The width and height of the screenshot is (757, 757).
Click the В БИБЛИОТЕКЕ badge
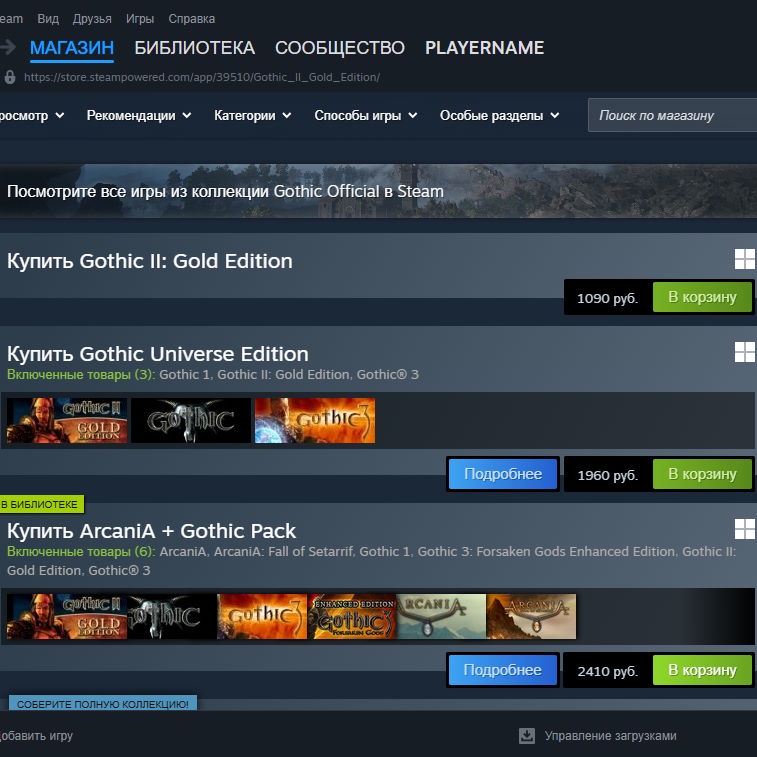(42, 504)
